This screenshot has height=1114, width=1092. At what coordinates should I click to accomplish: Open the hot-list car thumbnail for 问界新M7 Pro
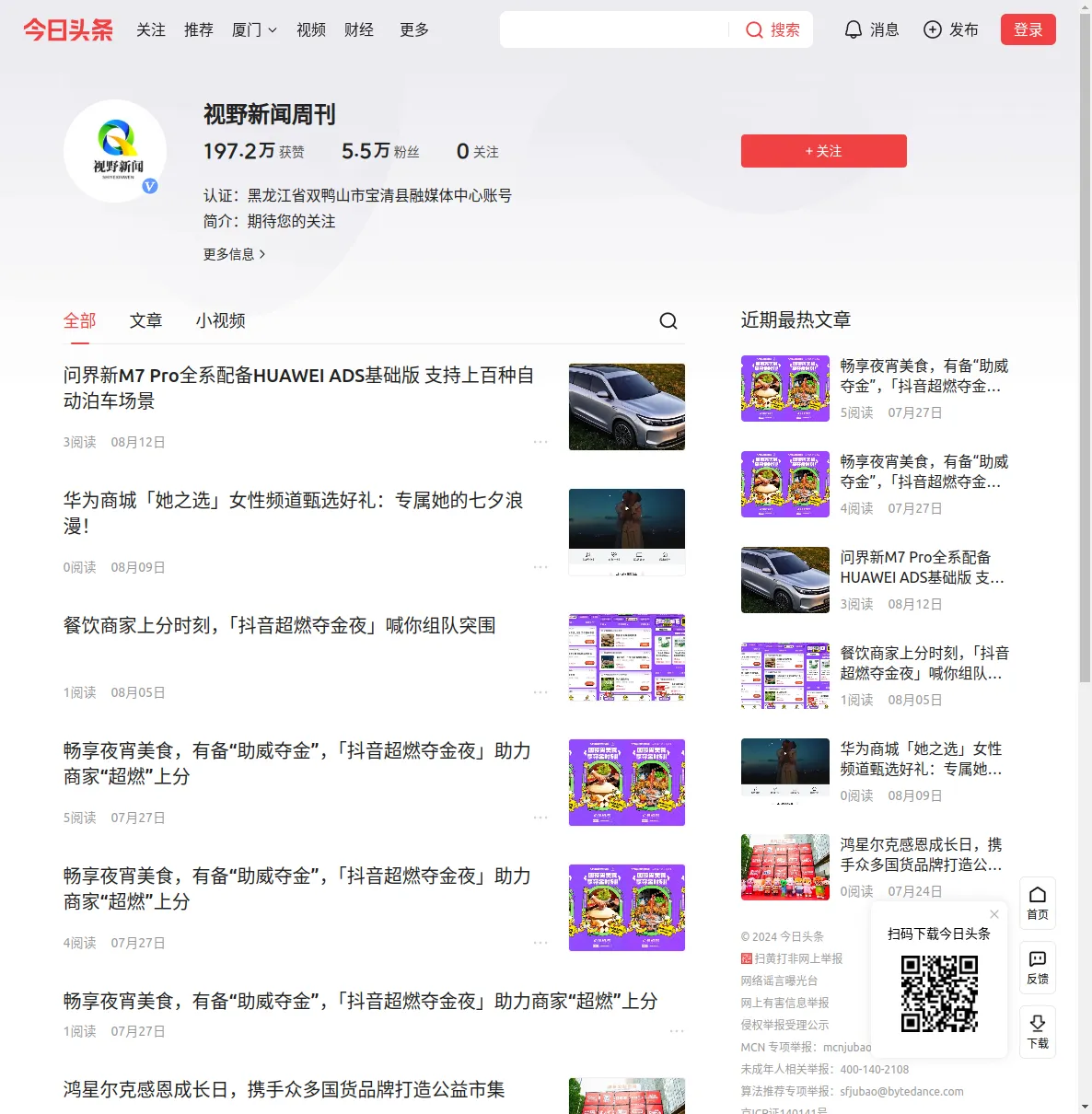[x=785, y=580]
